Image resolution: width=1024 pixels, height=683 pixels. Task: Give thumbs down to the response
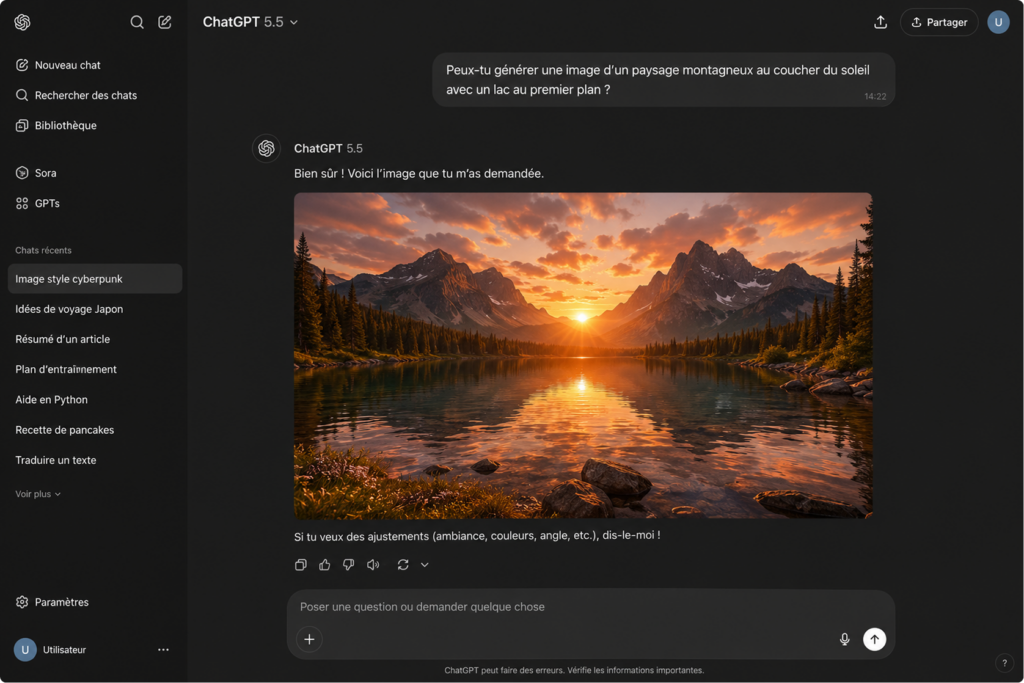point(349,564)
